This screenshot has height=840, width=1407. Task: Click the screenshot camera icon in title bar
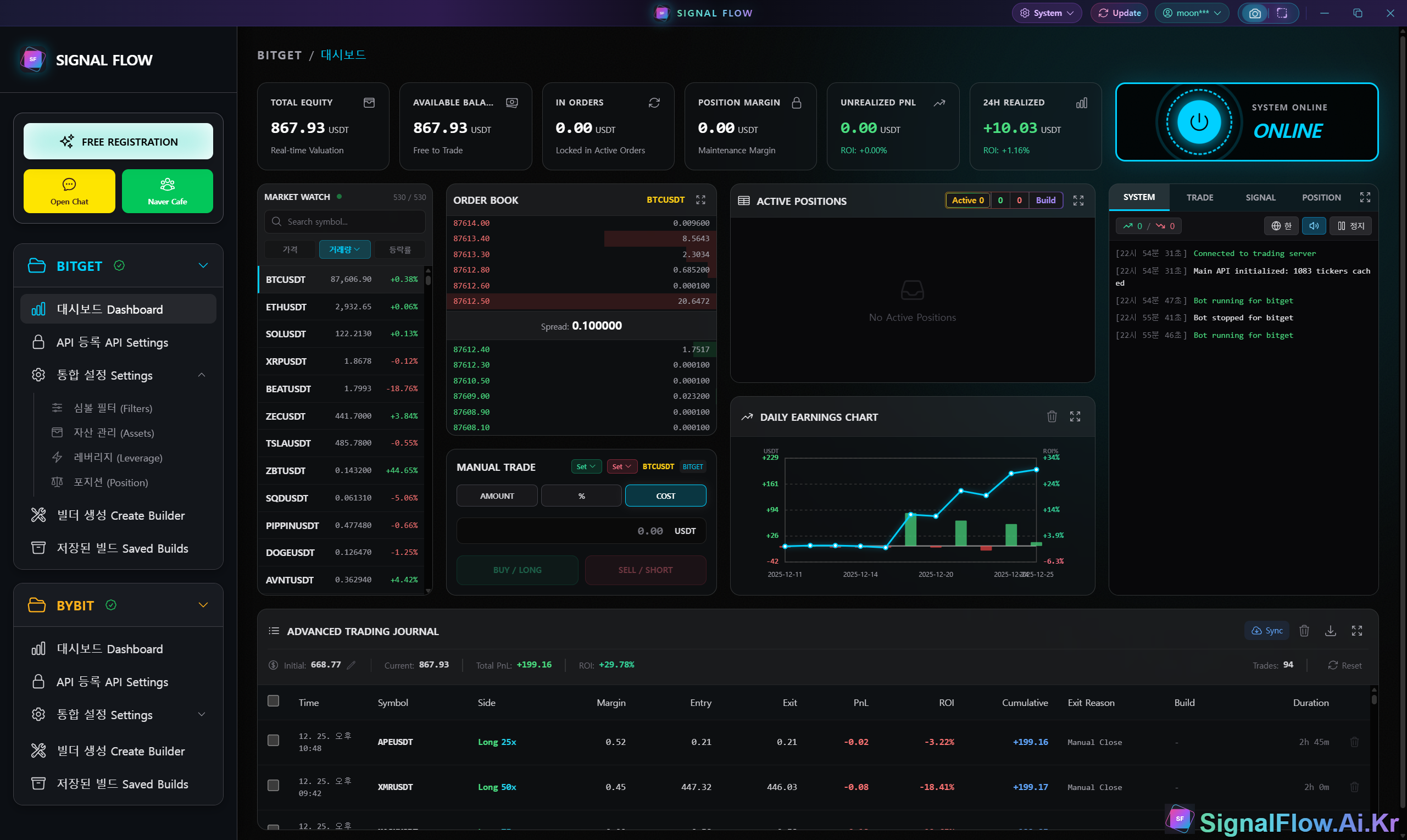[x=1254, y=13]
